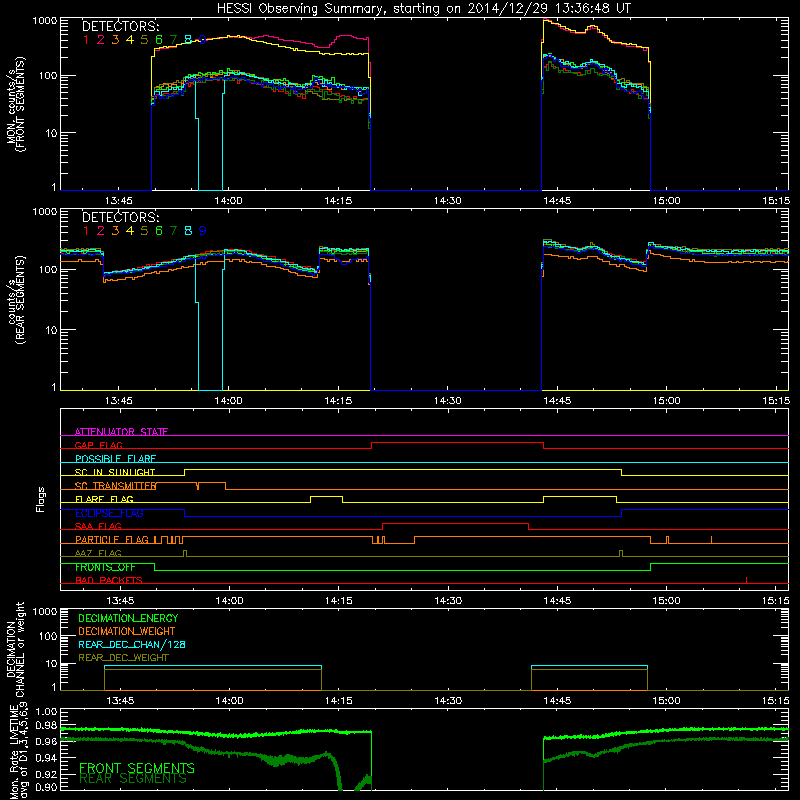Click the REAR SEGMENTS livetime legend label

pyautogui.click(x=133, y=779)
